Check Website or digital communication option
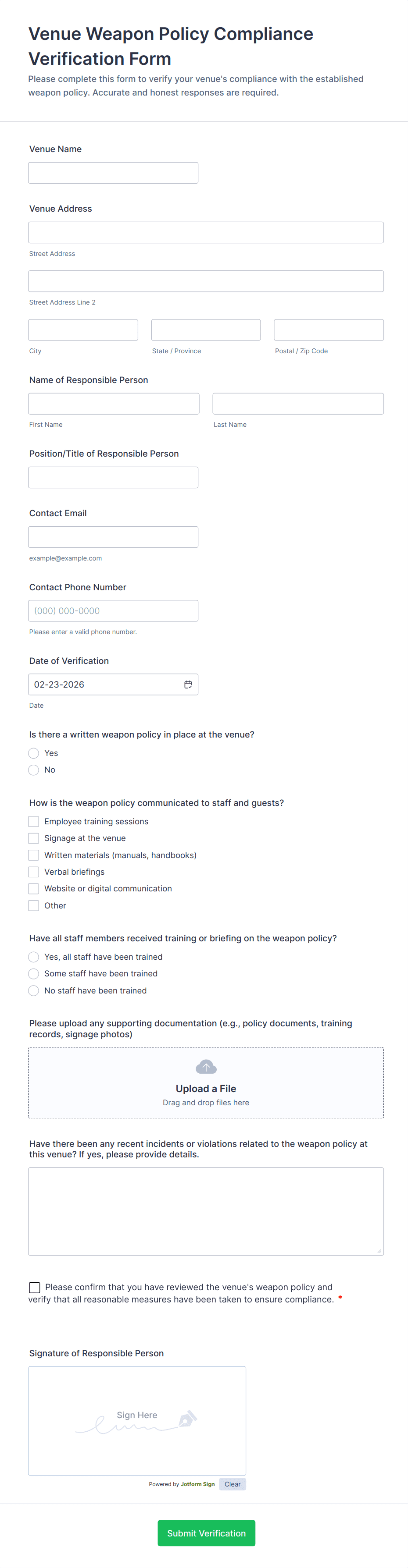The image size is (408, 1568). (x=33, y=889)
